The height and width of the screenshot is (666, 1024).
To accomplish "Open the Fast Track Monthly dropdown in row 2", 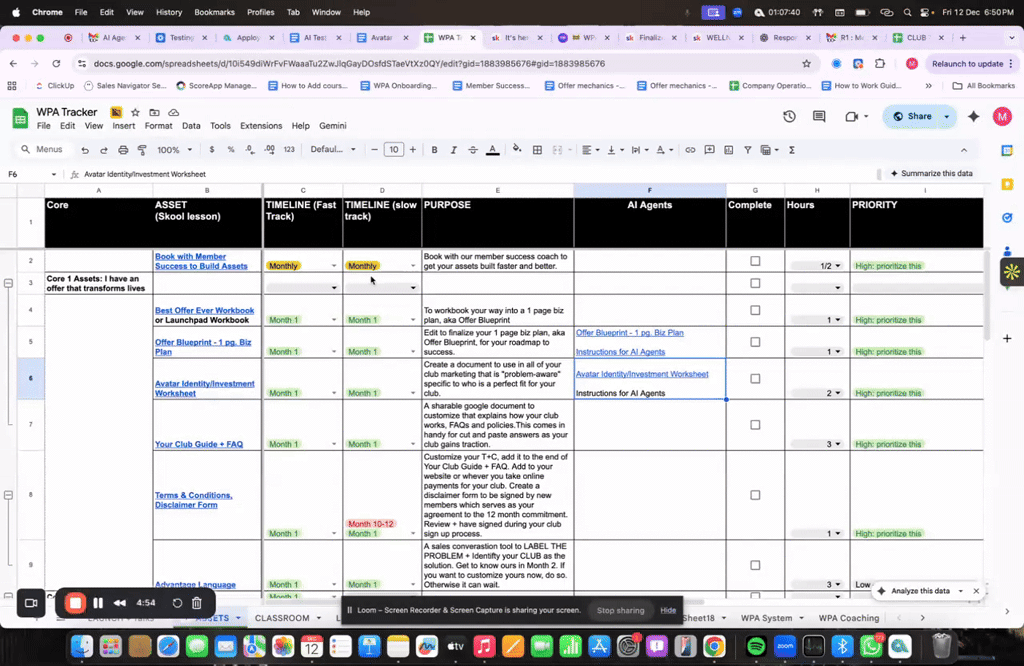I will pos(334,266).
